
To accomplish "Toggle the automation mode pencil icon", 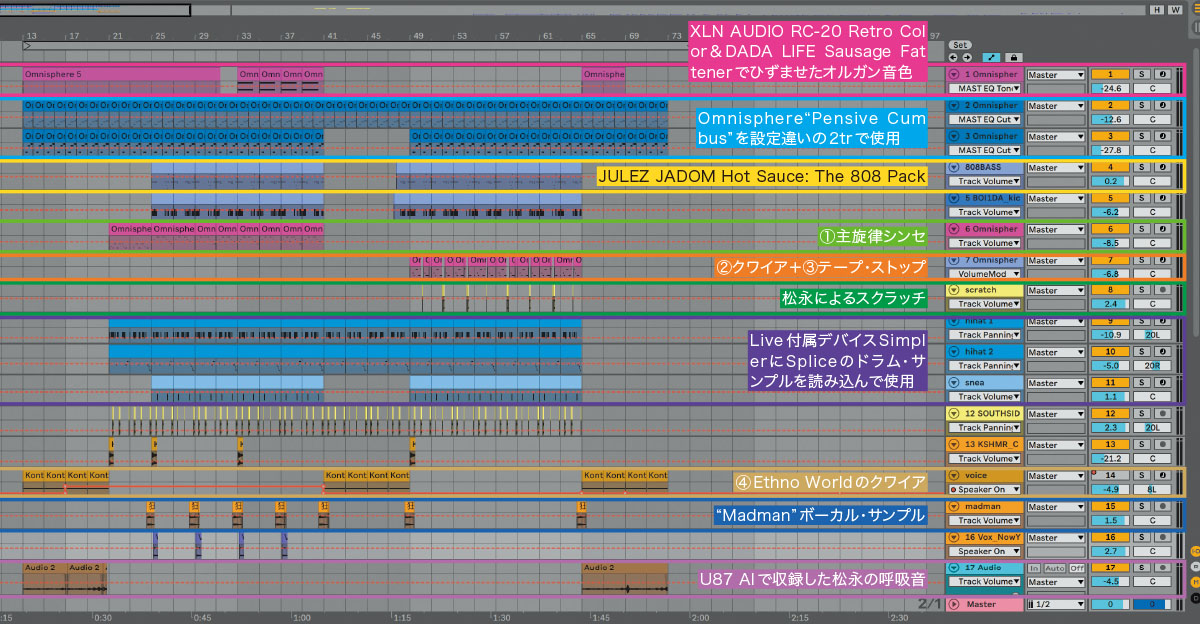I will pos(991,58).
